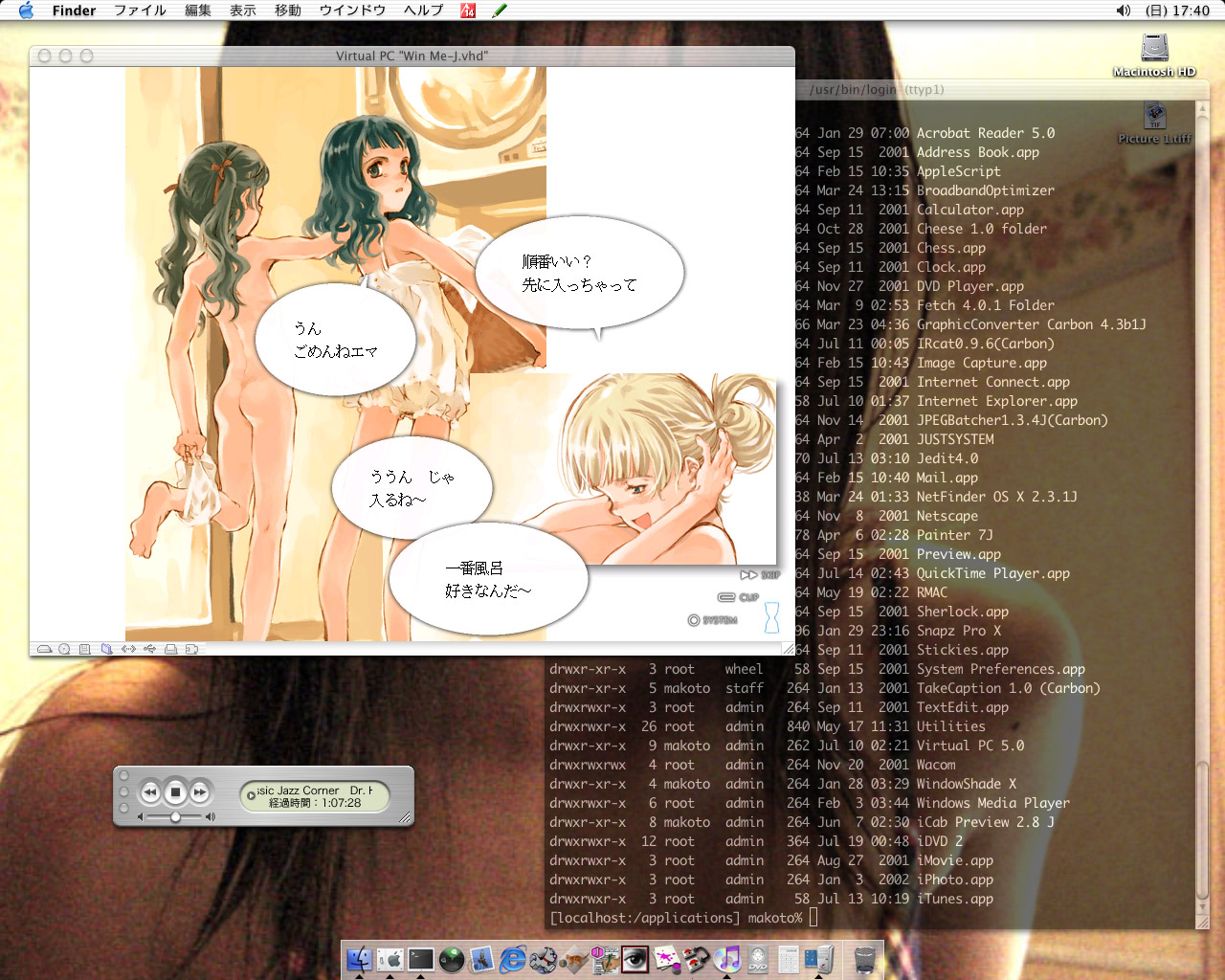Click 'QuickTime Player.app' in Terminal listing
This screenshot has height=980, width=1225.
[x=993, y=573]
